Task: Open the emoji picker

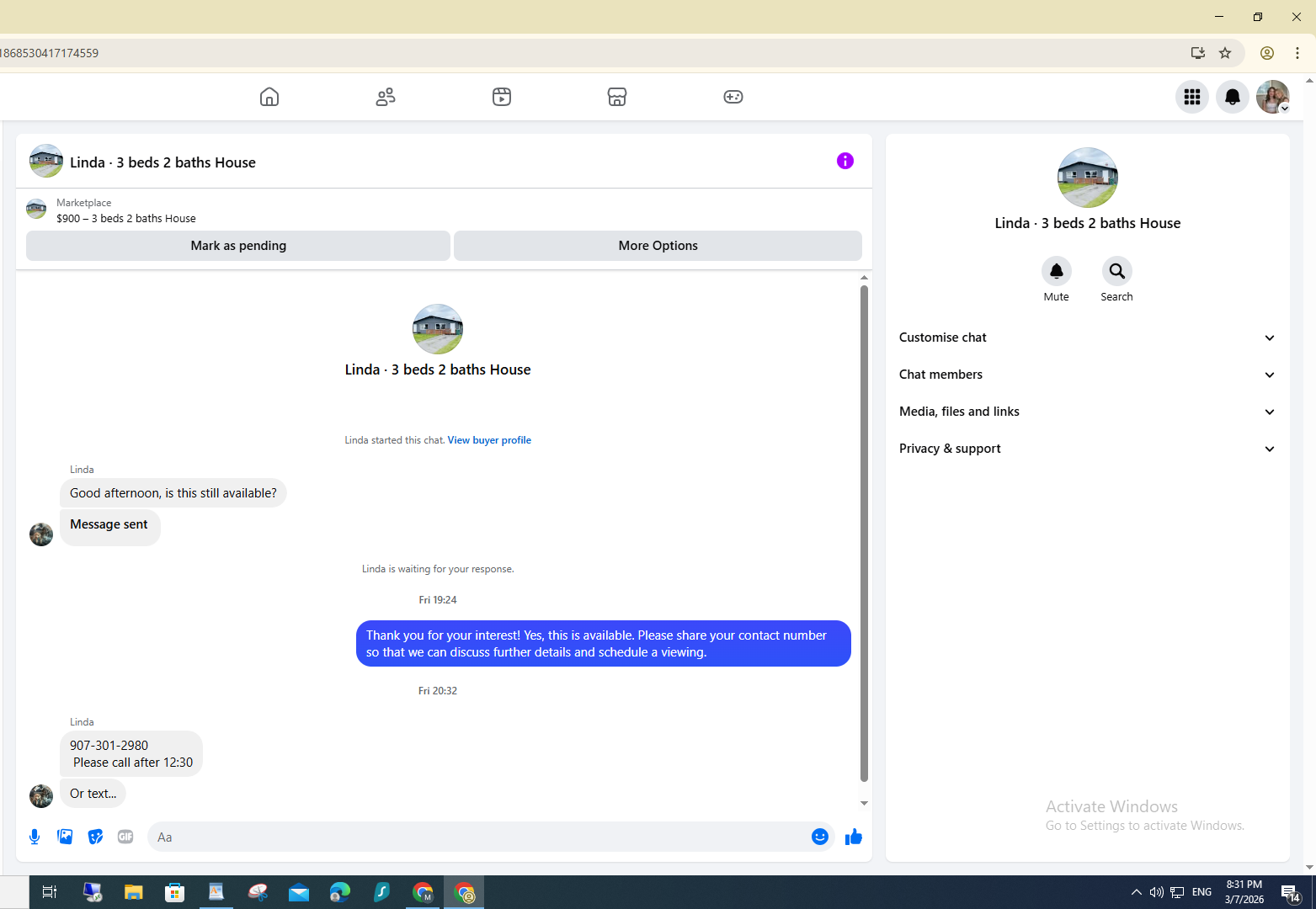Action: point(820,837)
